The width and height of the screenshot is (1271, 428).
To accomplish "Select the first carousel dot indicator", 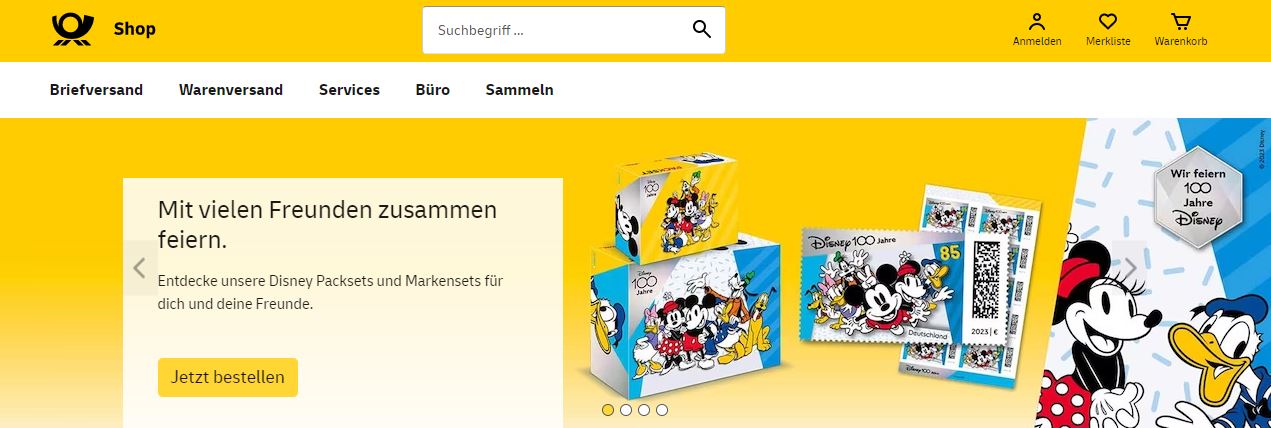I will [608, 410].
